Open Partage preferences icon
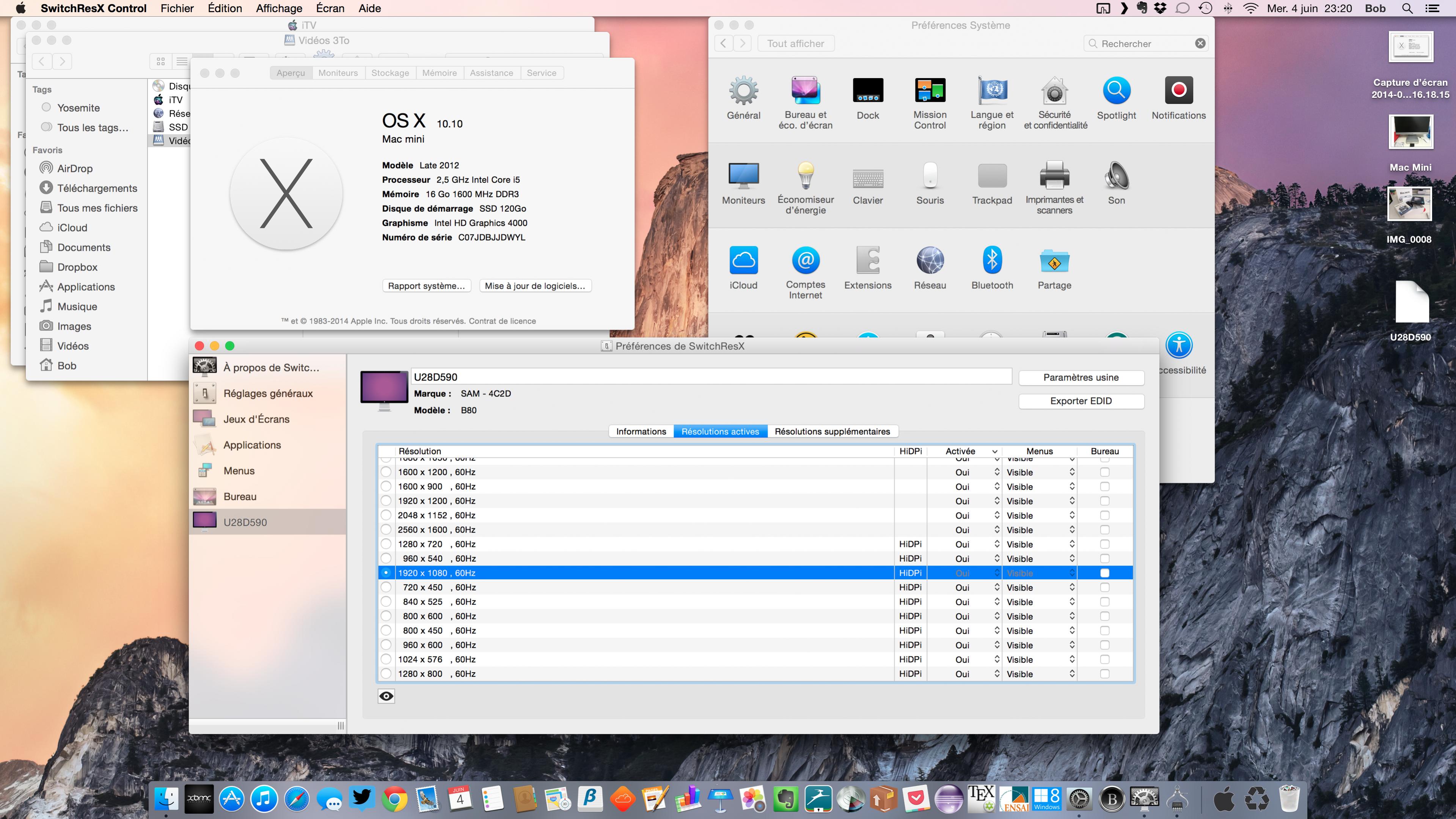1456x819 pixels. (1055, 267)
